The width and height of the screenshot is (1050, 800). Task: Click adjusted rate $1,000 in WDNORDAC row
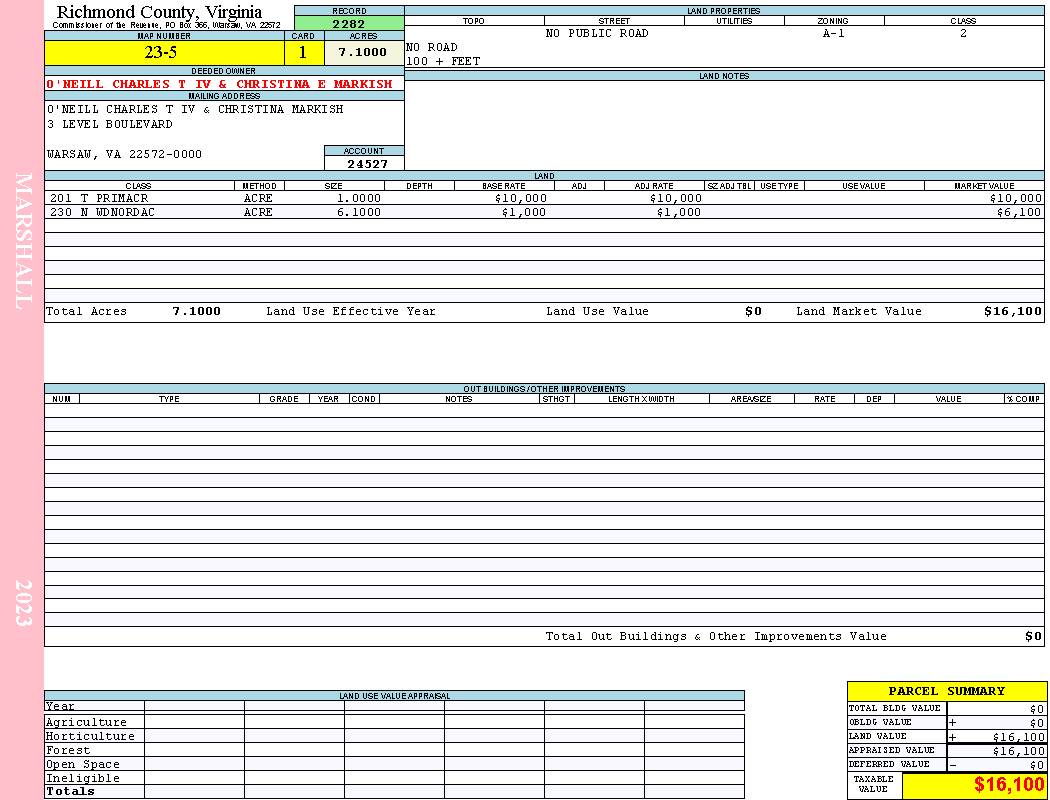coord(678,212)
